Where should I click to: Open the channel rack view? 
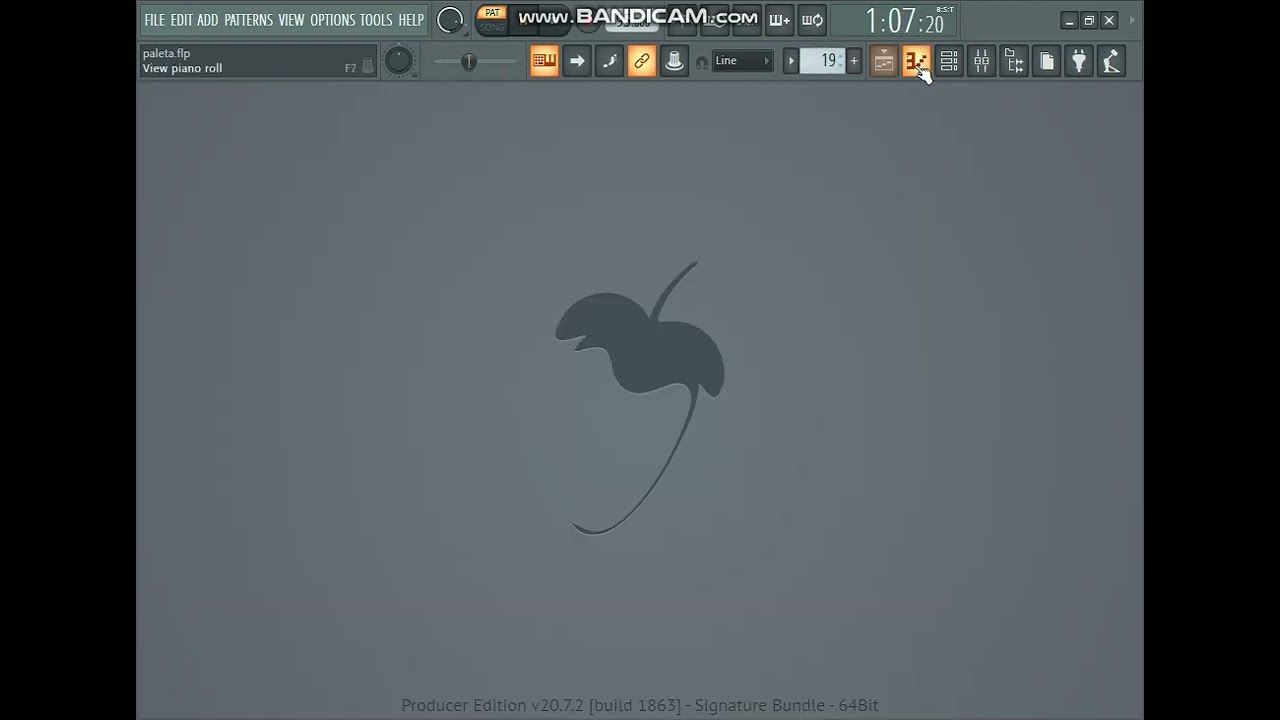949,61
